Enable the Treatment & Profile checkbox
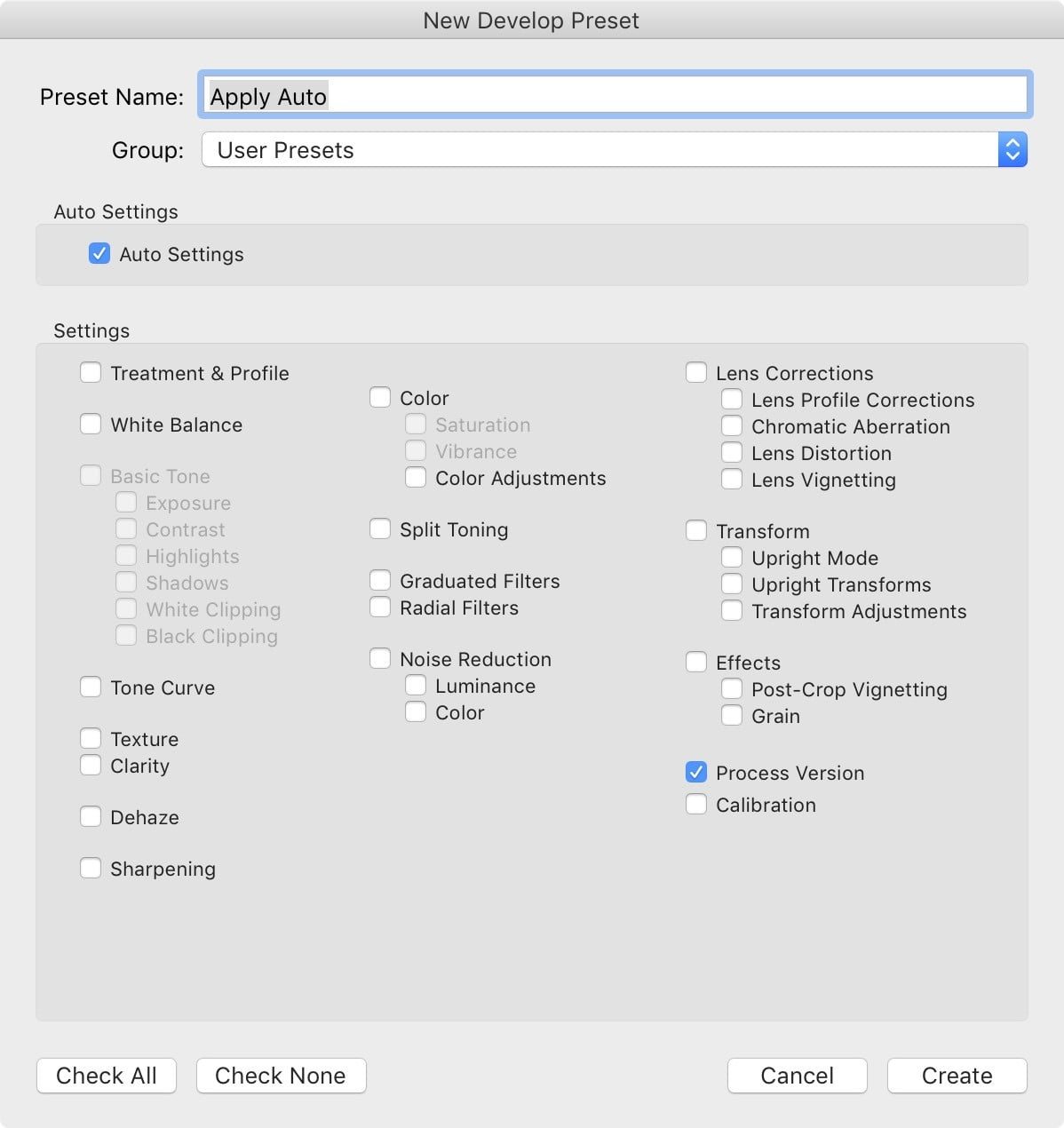 click(91, 372)
